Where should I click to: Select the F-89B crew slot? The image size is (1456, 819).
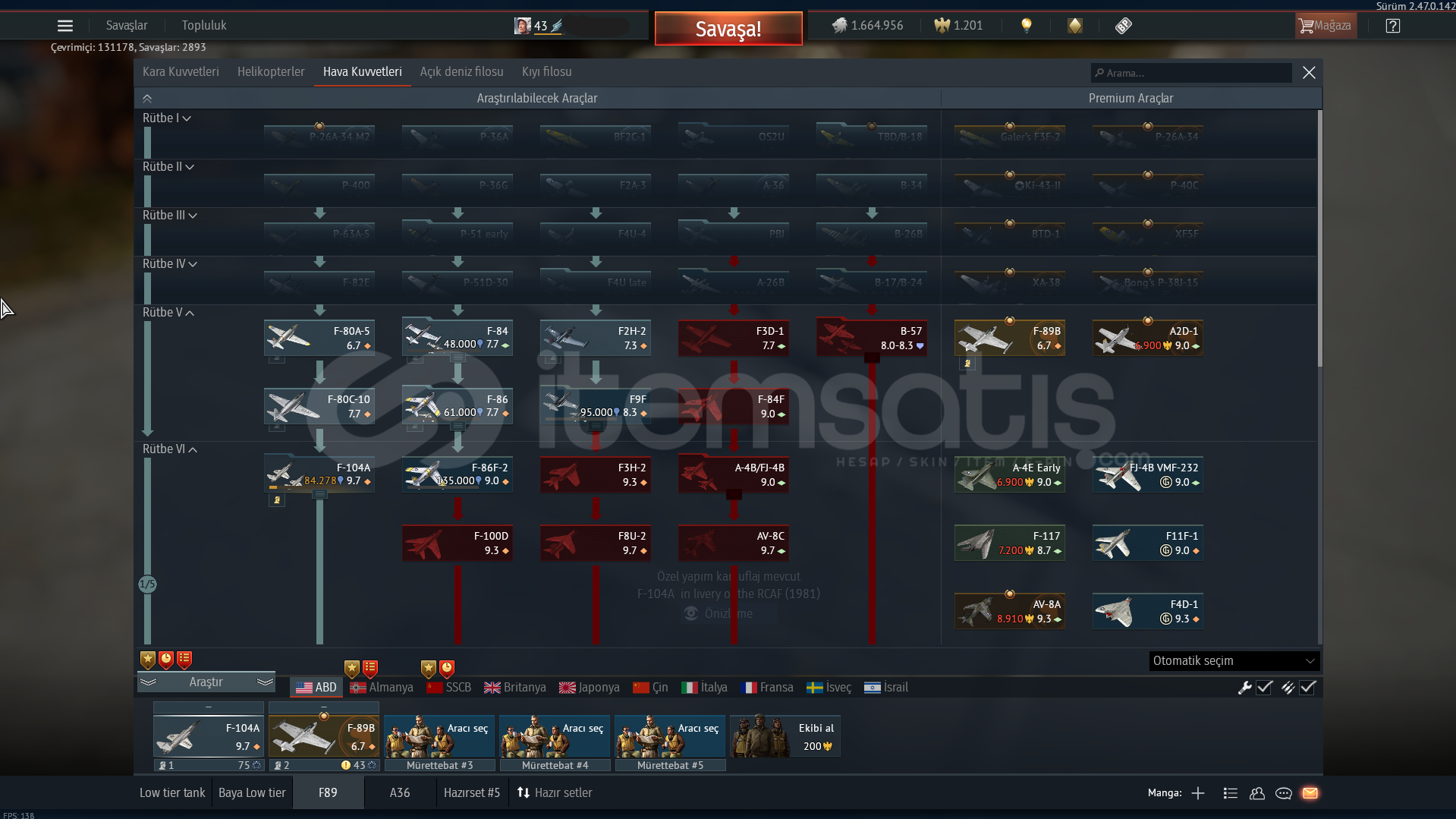[x=324, y=736]
